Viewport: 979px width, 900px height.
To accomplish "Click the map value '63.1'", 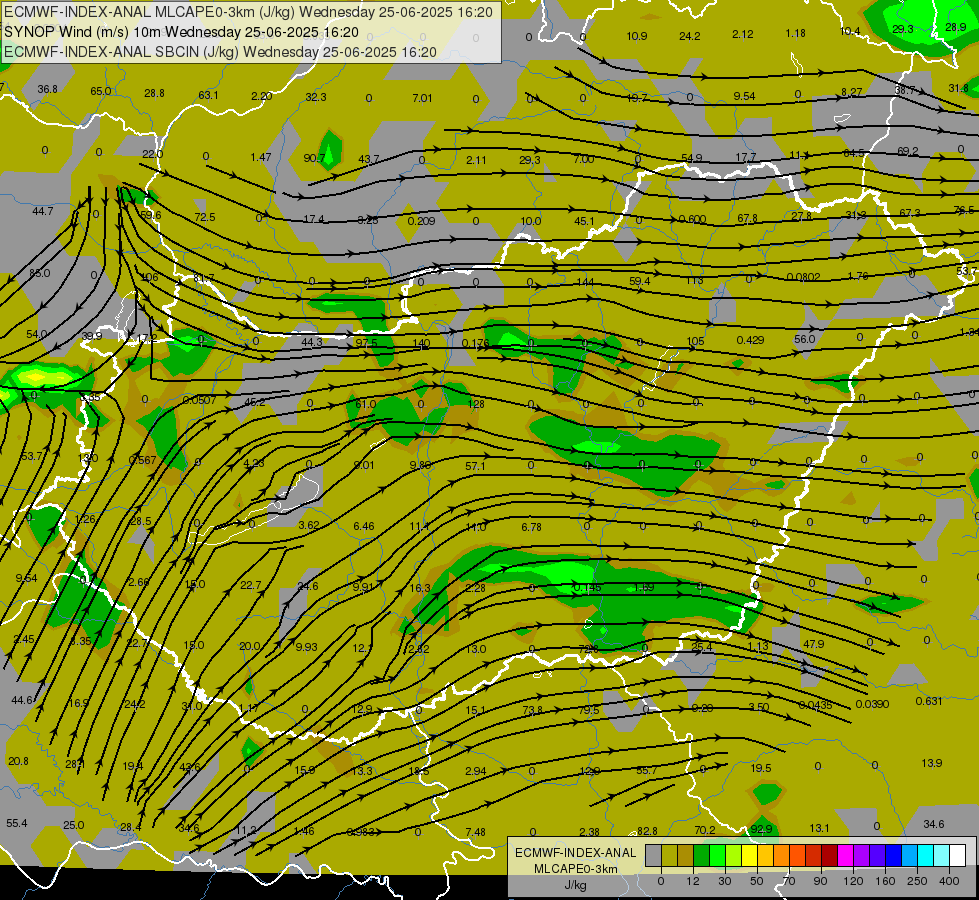I will pos(209,95).
